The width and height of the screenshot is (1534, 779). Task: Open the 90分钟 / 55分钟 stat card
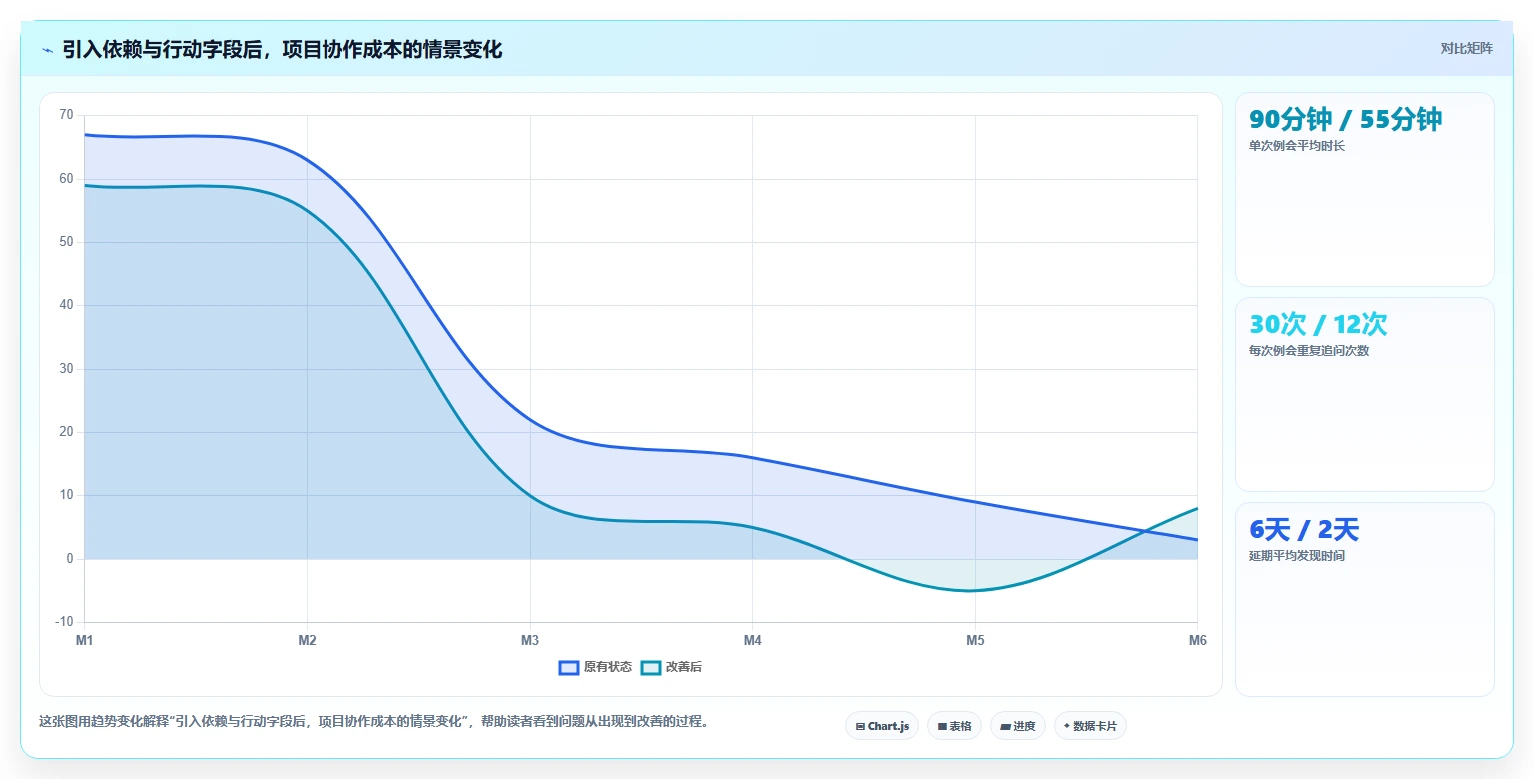point(1365,189)
